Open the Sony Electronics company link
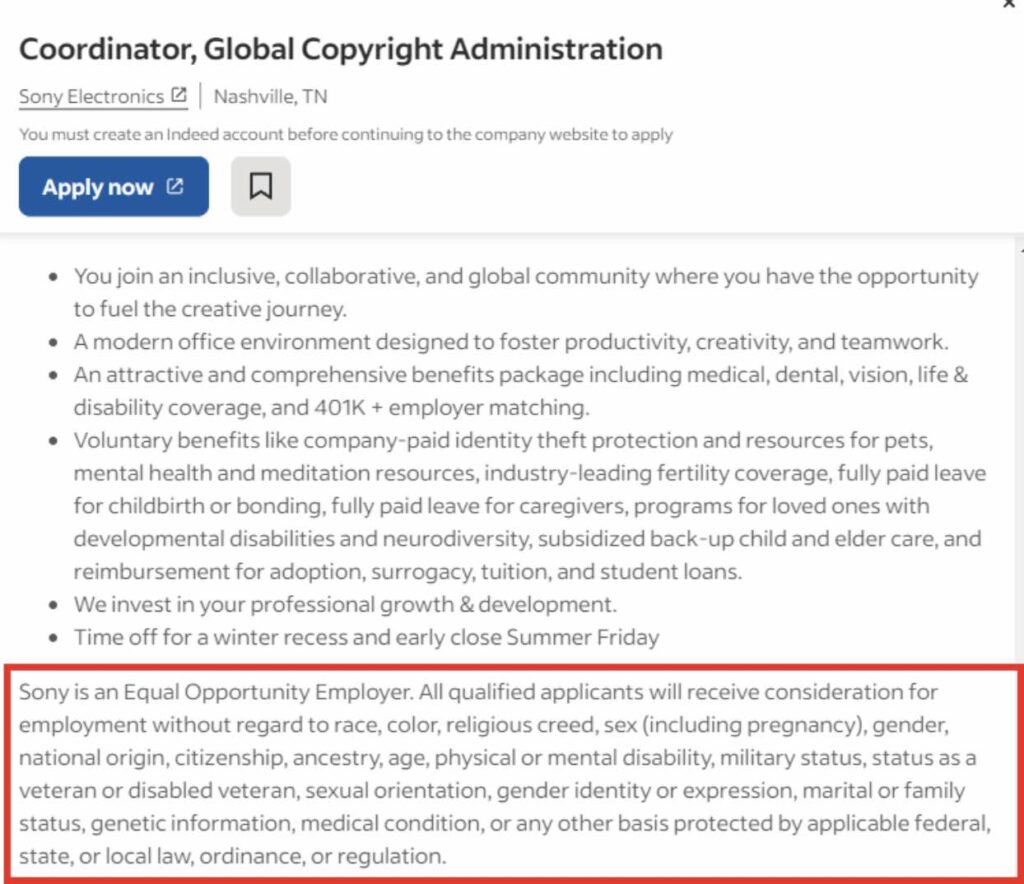Screen dimensions: 1024x884 tap(103, 97)
